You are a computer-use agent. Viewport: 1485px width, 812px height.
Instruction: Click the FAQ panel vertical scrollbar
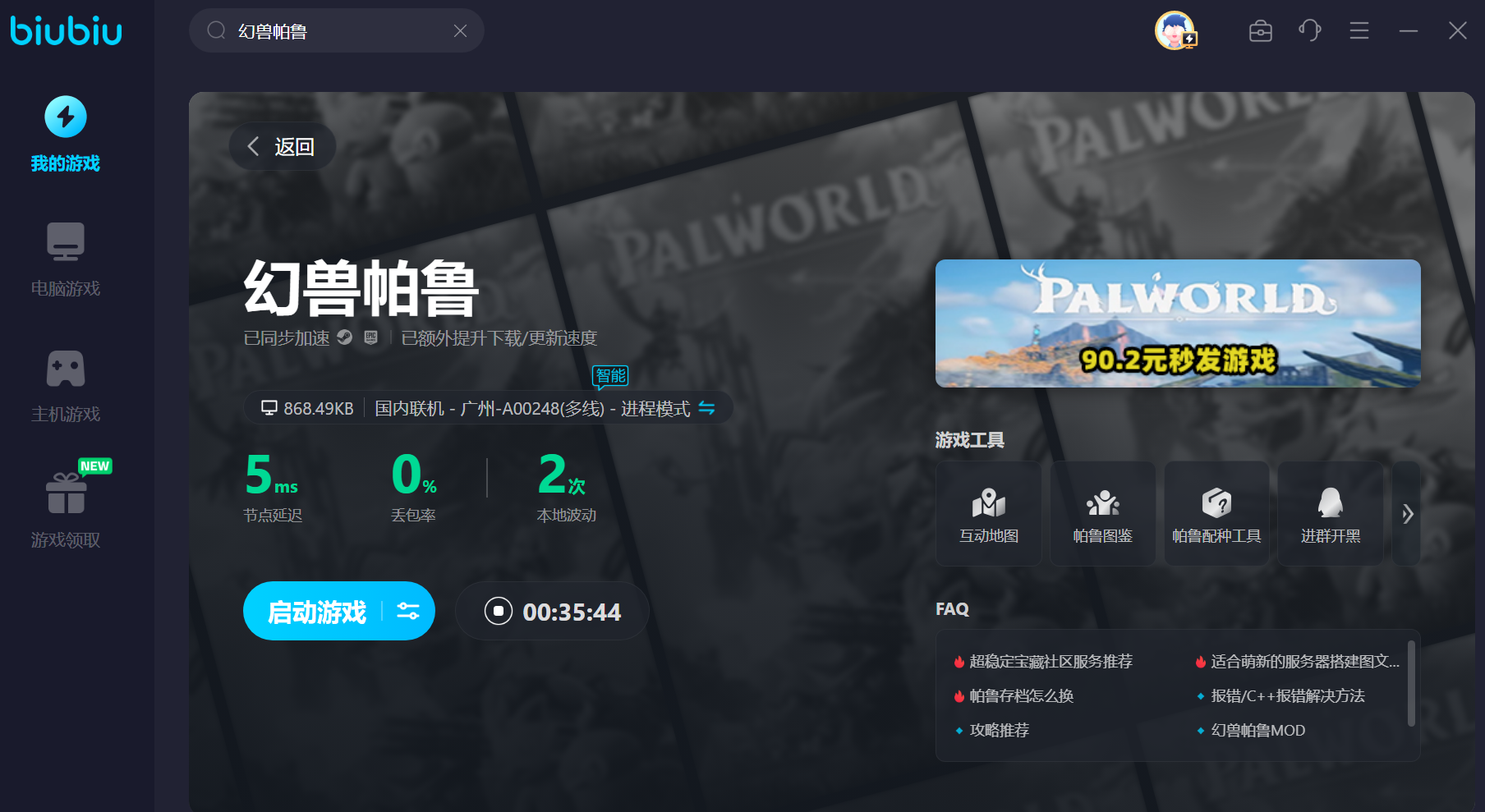click(1411, 684)
